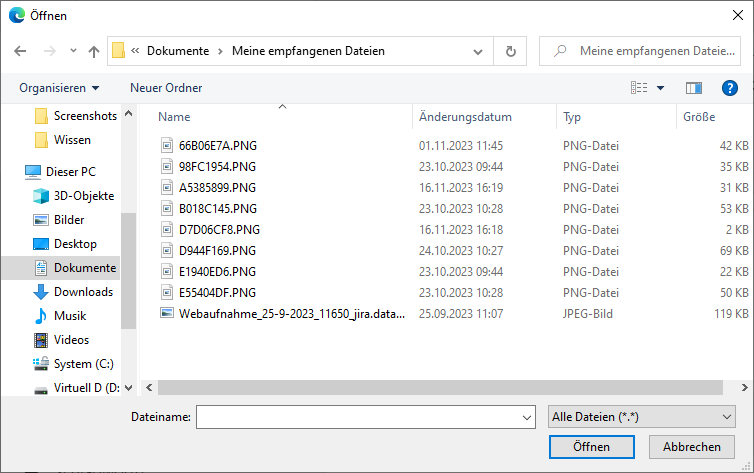Click the file icon of 66B06E7A.PNG
The image size is (754, 473).
click(167, 145)
